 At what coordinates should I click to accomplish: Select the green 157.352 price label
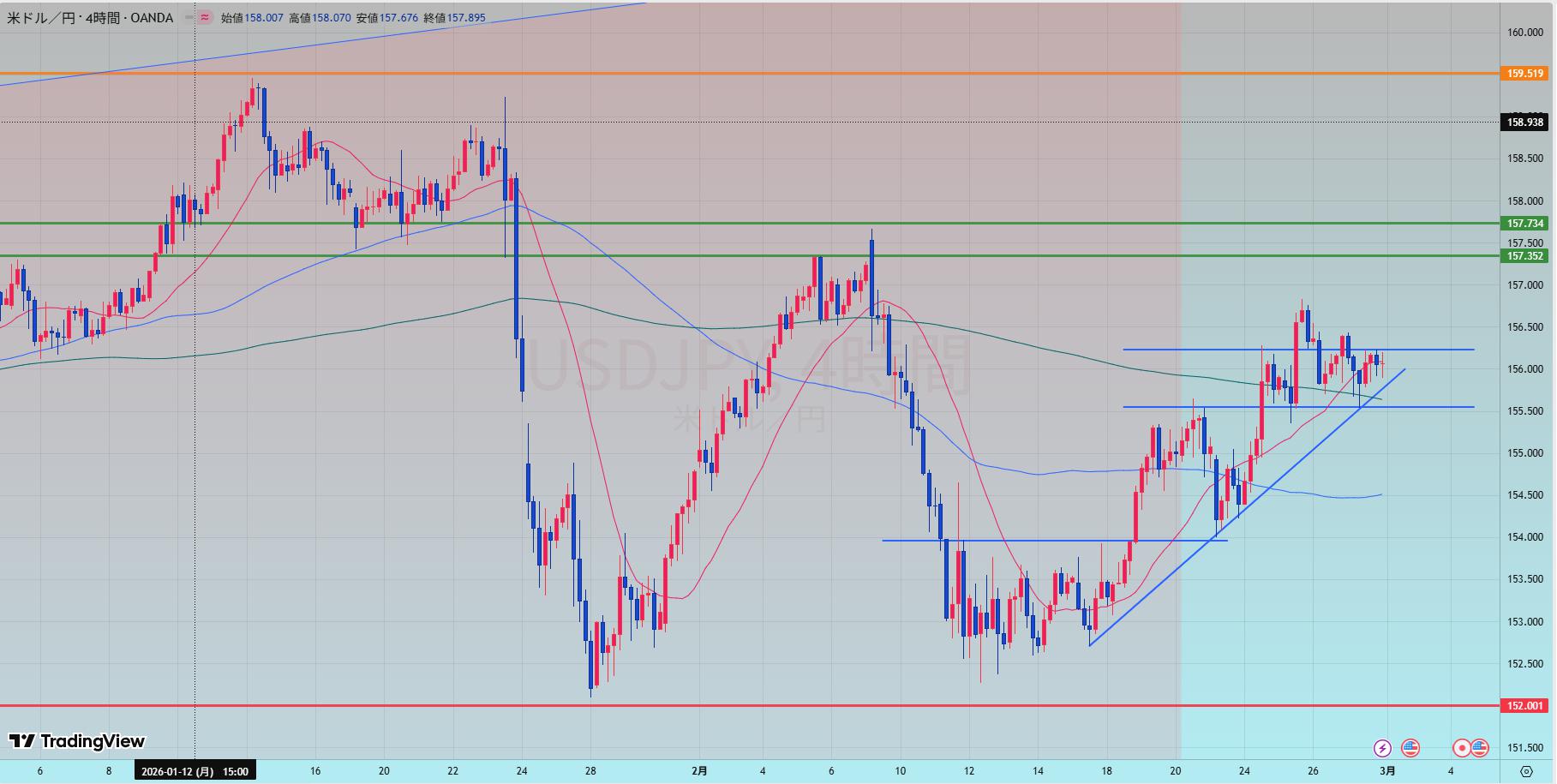click(1525, 255)
